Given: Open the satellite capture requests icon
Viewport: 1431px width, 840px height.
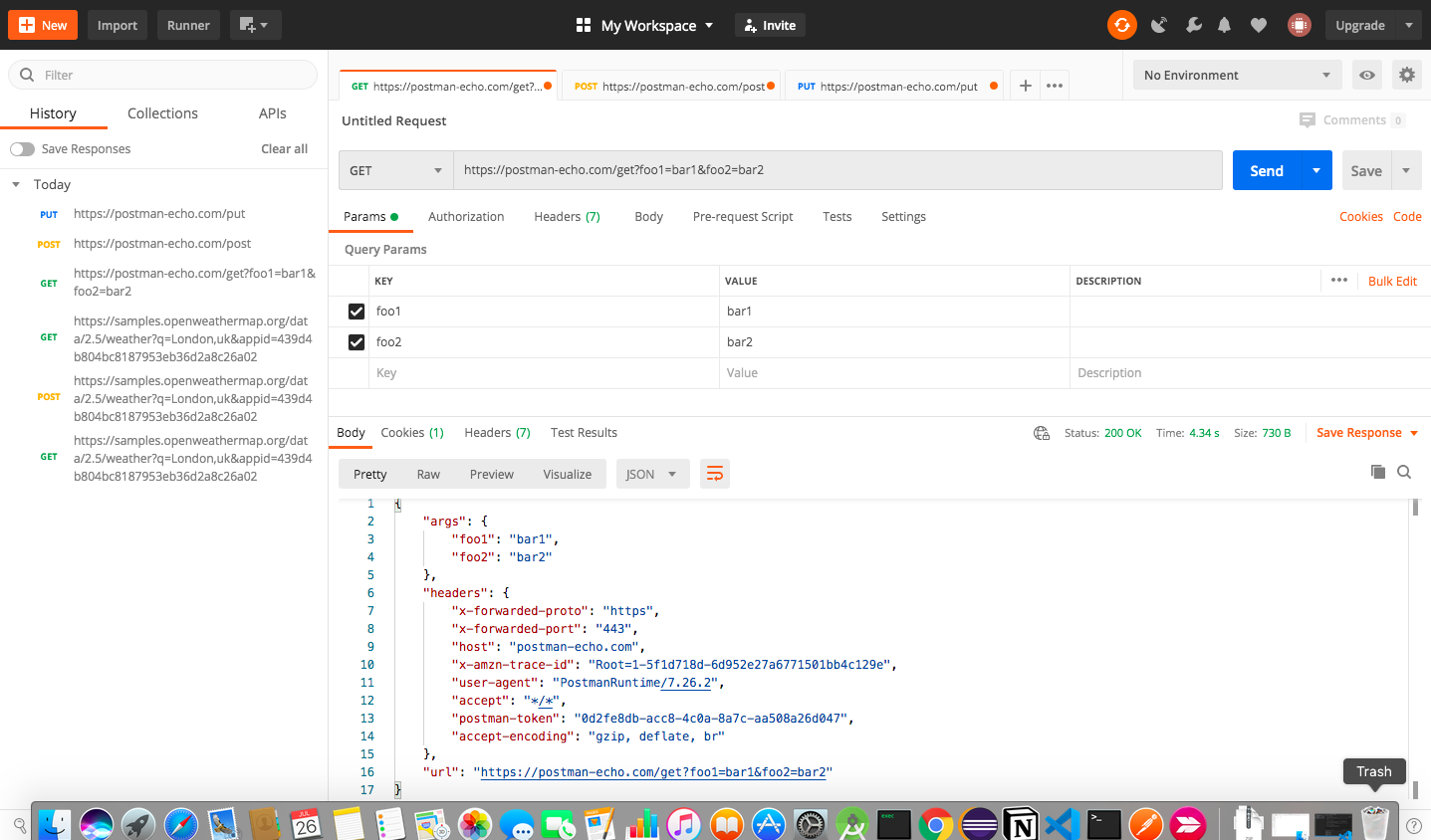Looking at the screenshot, I should coord(1158,25).
